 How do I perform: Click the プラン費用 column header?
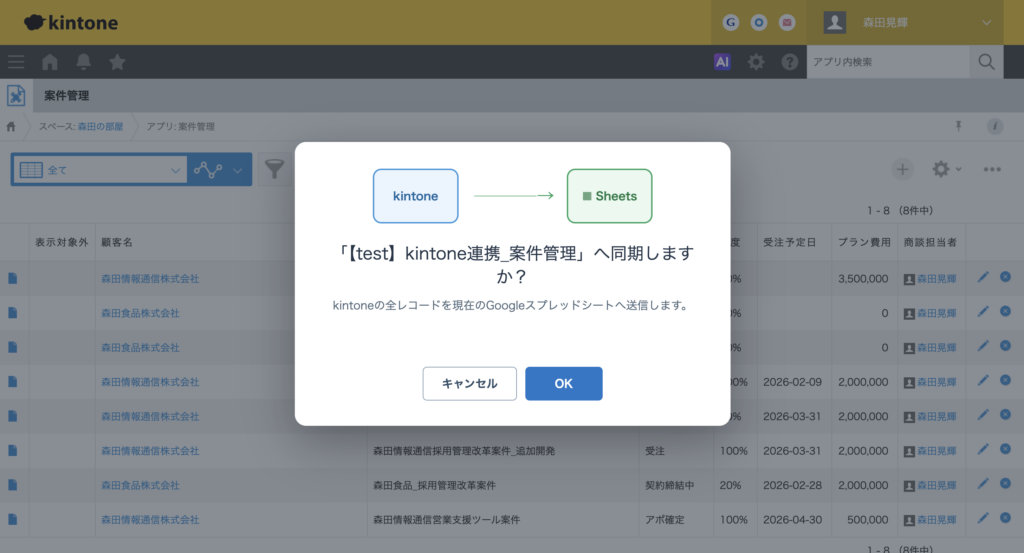(x=864, y=242)
